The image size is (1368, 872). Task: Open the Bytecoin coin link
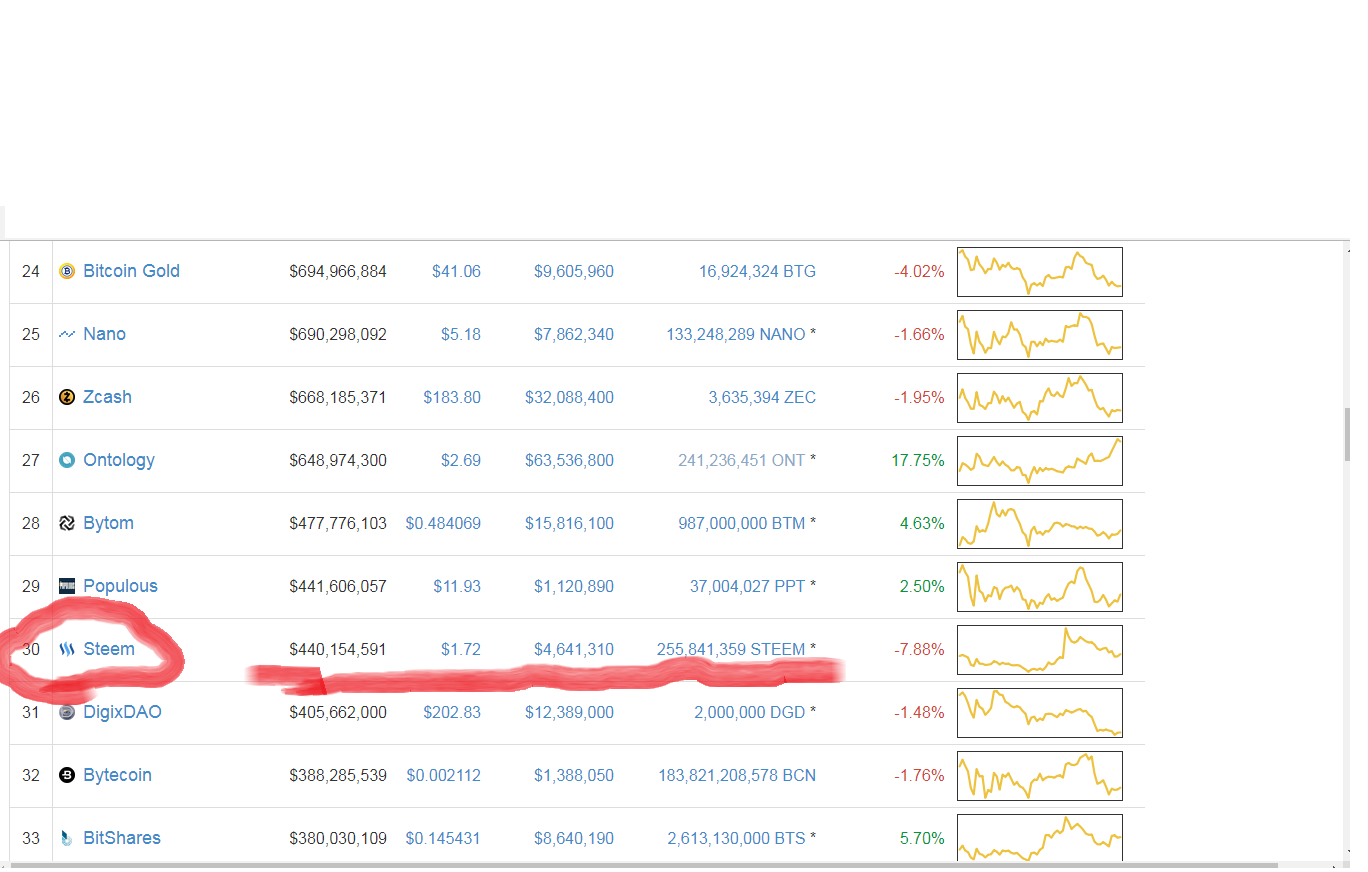pos(117,775)
